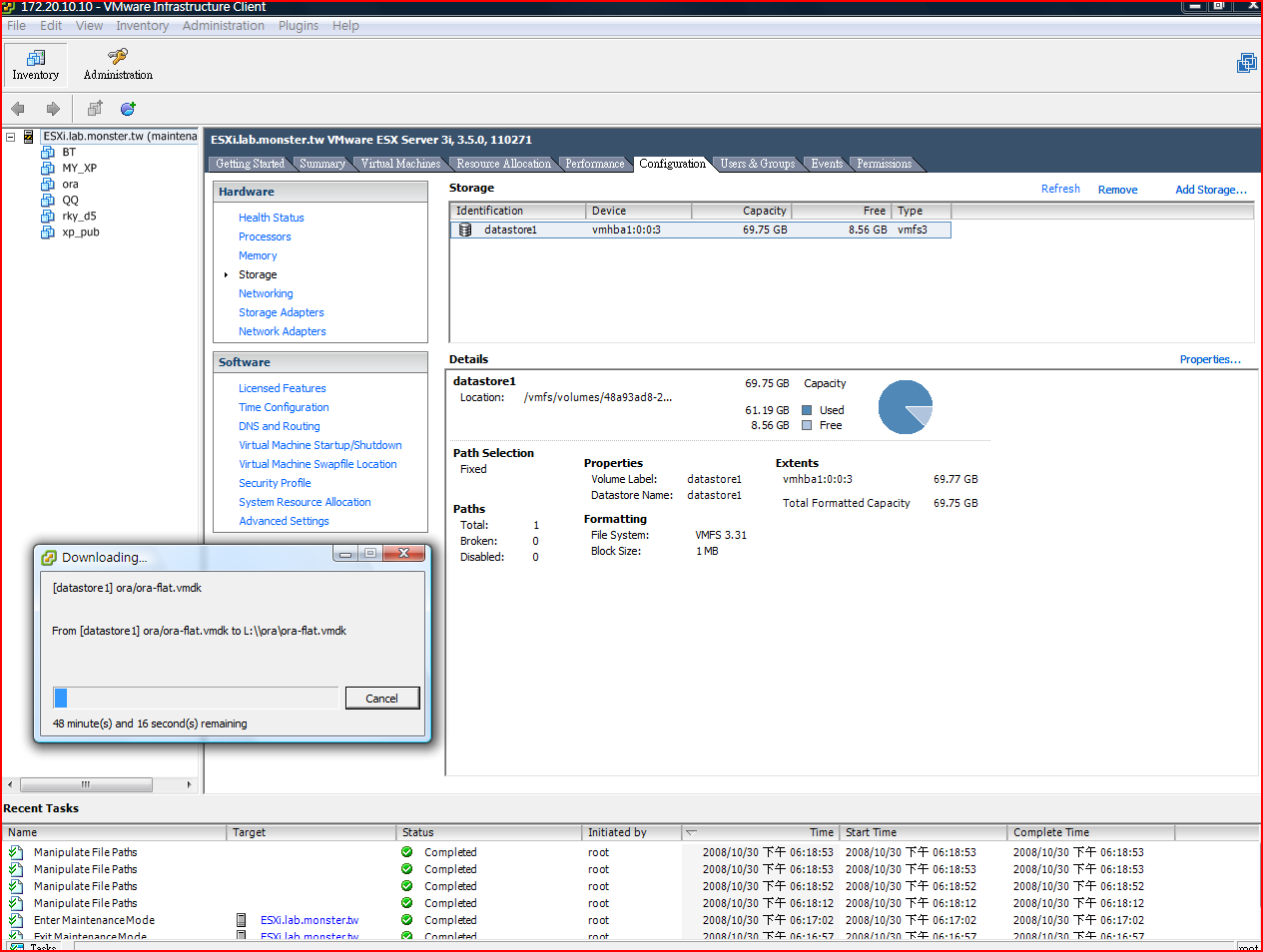Switch to the Performance tab
Image resolution: width=1263 pixels, height=952 pixels.
coord(595,164)
